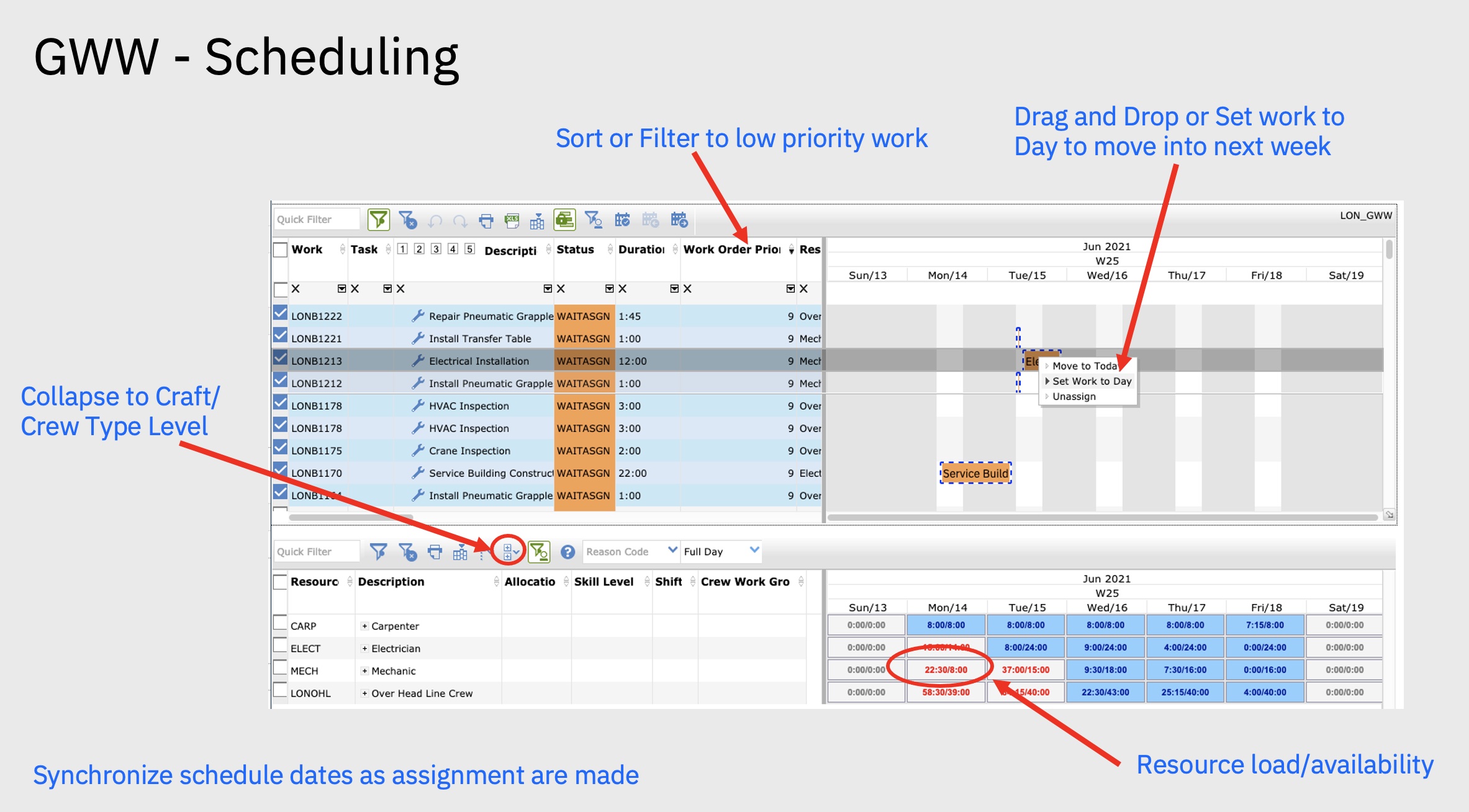The image size is (1469, 812).
Task: Click the green filter icon in work toolbar
Action: pos(378,220)
